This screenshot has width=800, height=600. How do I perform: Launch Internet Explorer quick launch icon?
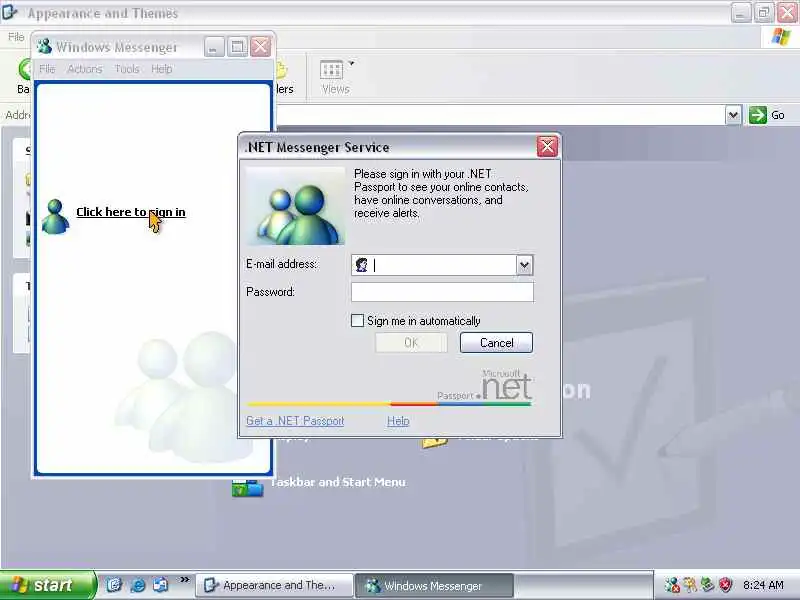(x=138, y=585)
